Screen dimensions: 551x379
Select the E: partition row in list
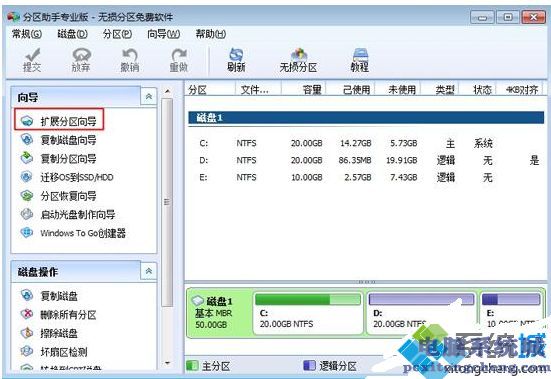(365, 177)
